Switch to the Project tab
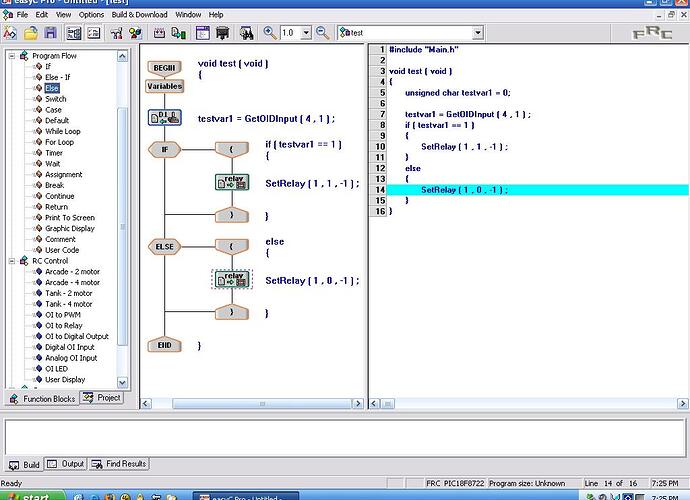Viewport: 690px width, 500px height. [x=103, y=398]
